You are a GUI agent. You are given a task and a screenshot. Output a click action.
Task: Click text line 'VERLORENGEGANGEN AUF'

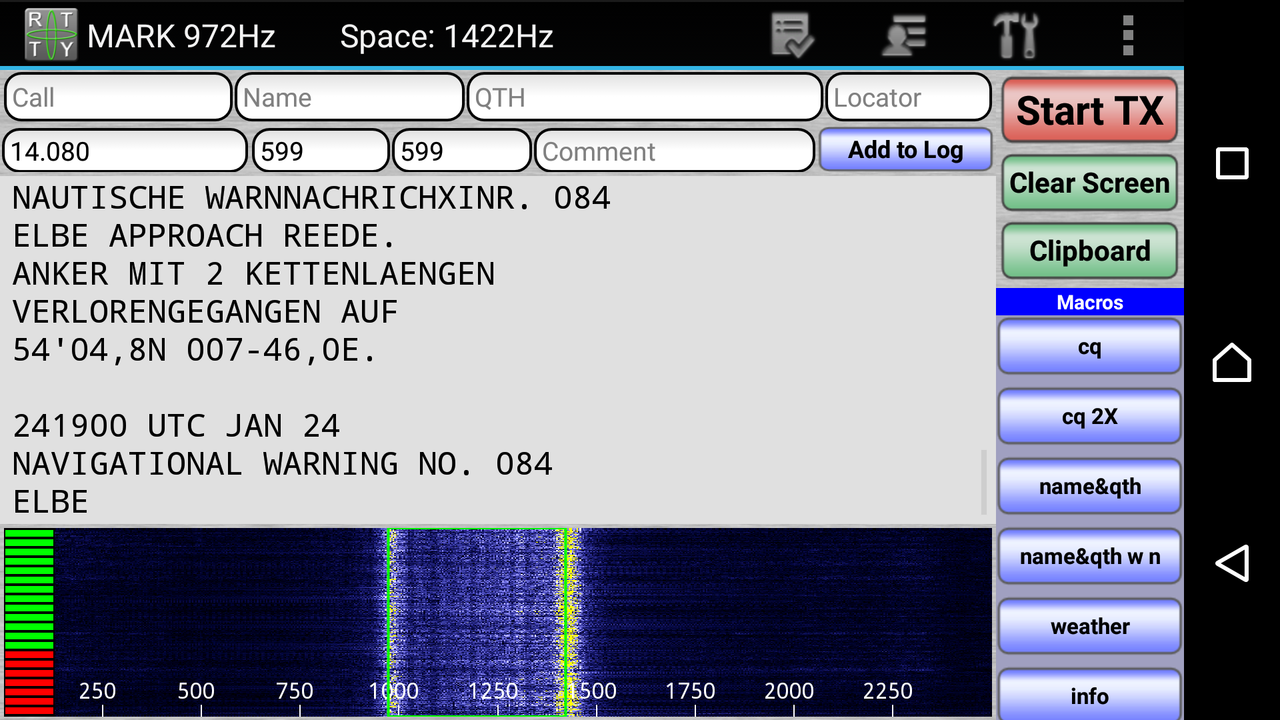click(x=205, y=312)
